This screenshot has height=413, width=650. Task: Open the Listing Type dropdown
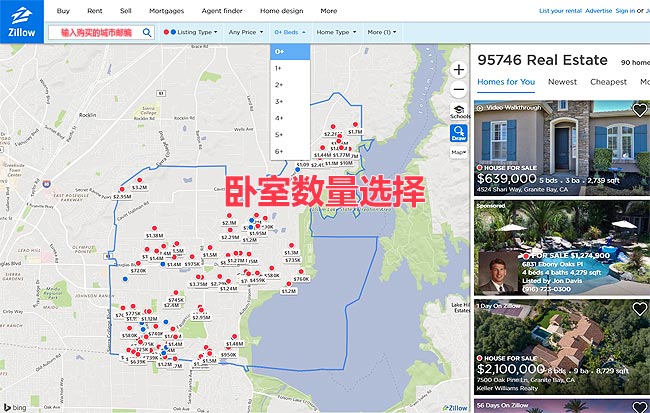[x=190, y=32]
